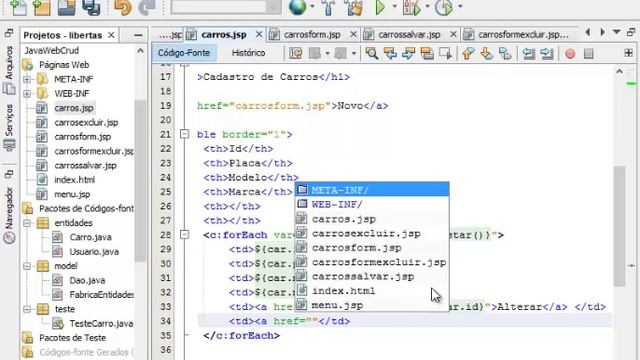
Task: Open the Debug project dropdown arrow
Action: (x=427, y=6)
